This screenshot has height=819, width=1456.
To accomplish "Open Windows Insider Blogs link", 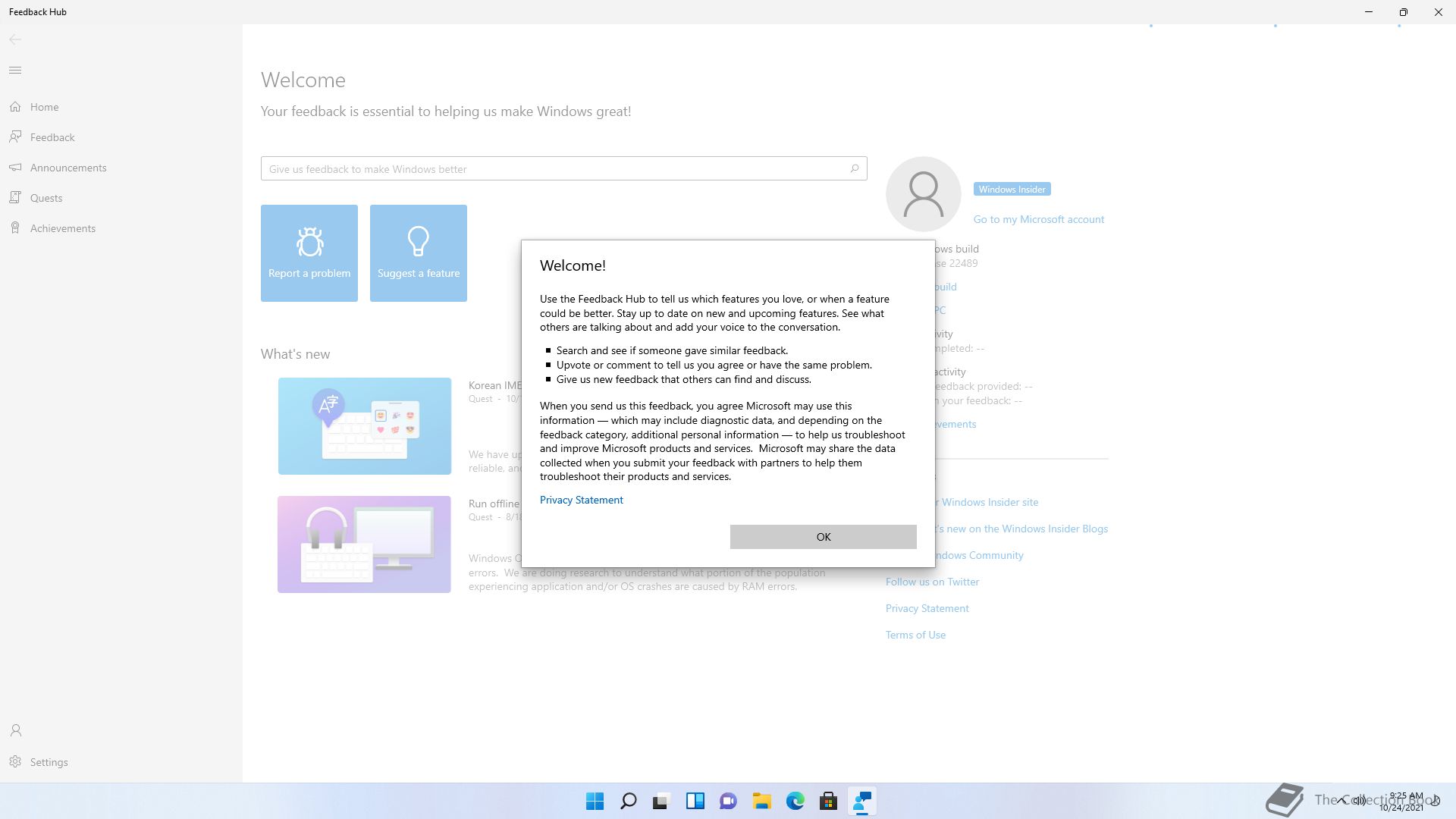I will (x=1020, y=529).
